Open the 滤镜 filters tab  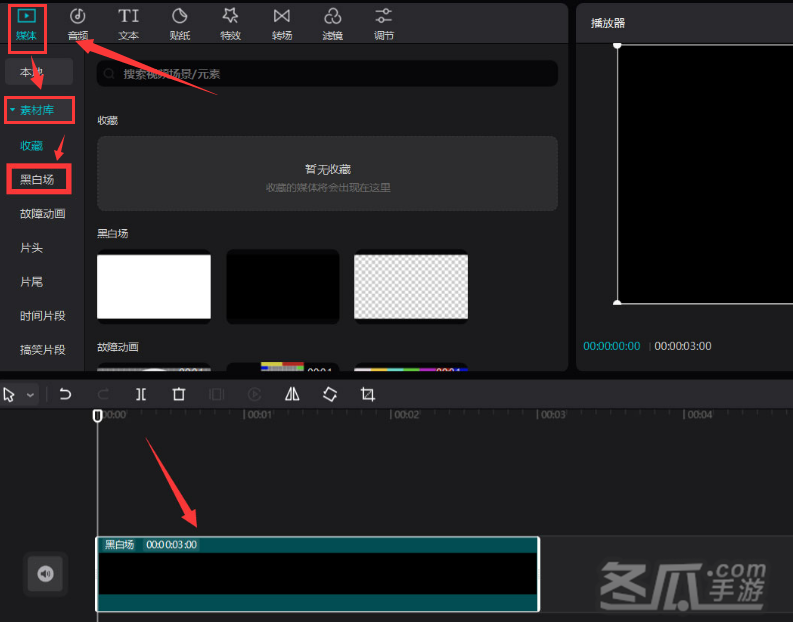click(x=333, y=24)
